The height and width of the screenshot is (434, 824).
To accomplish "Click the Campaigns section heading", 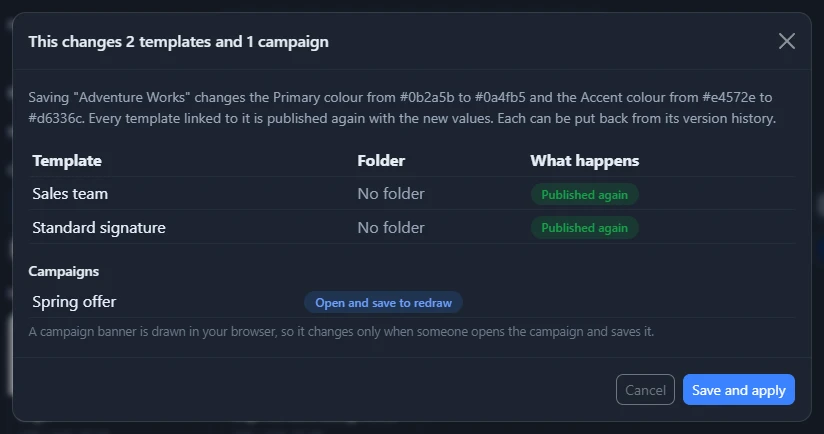I will coord(64,272).
